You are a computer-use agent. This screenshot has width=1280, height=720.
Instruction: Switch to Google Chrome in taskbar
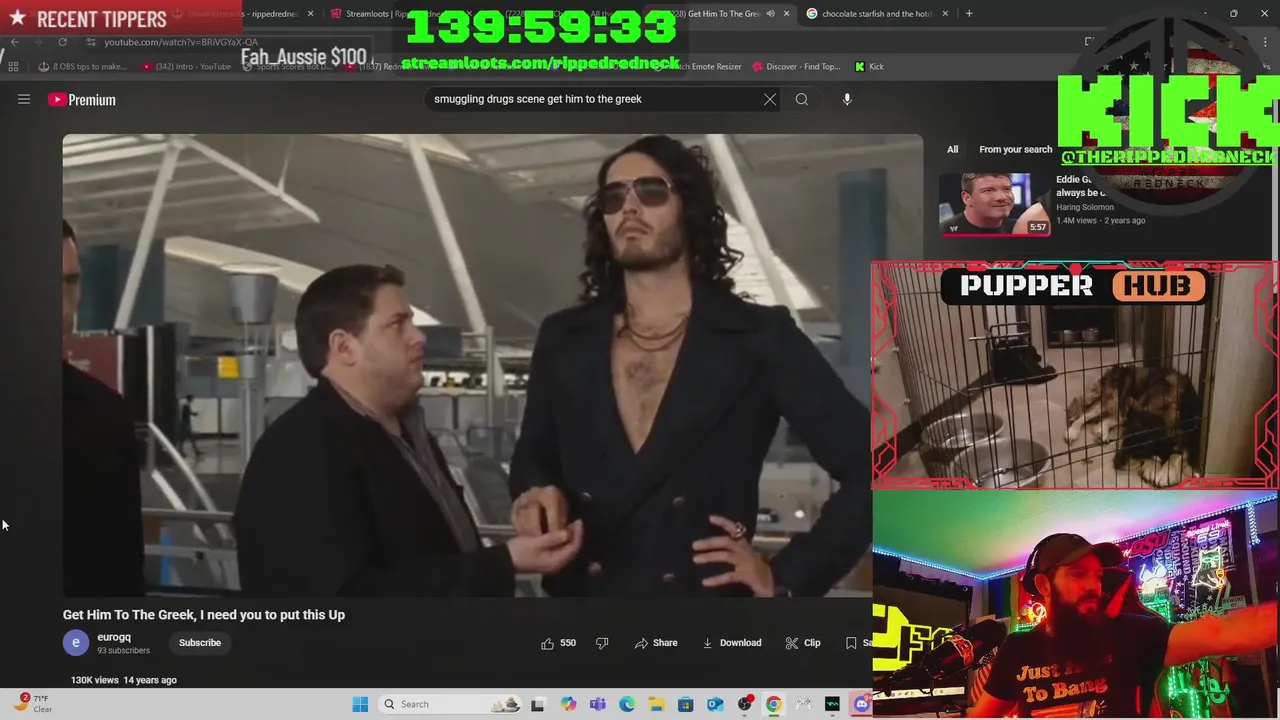(x=773, y=704)
